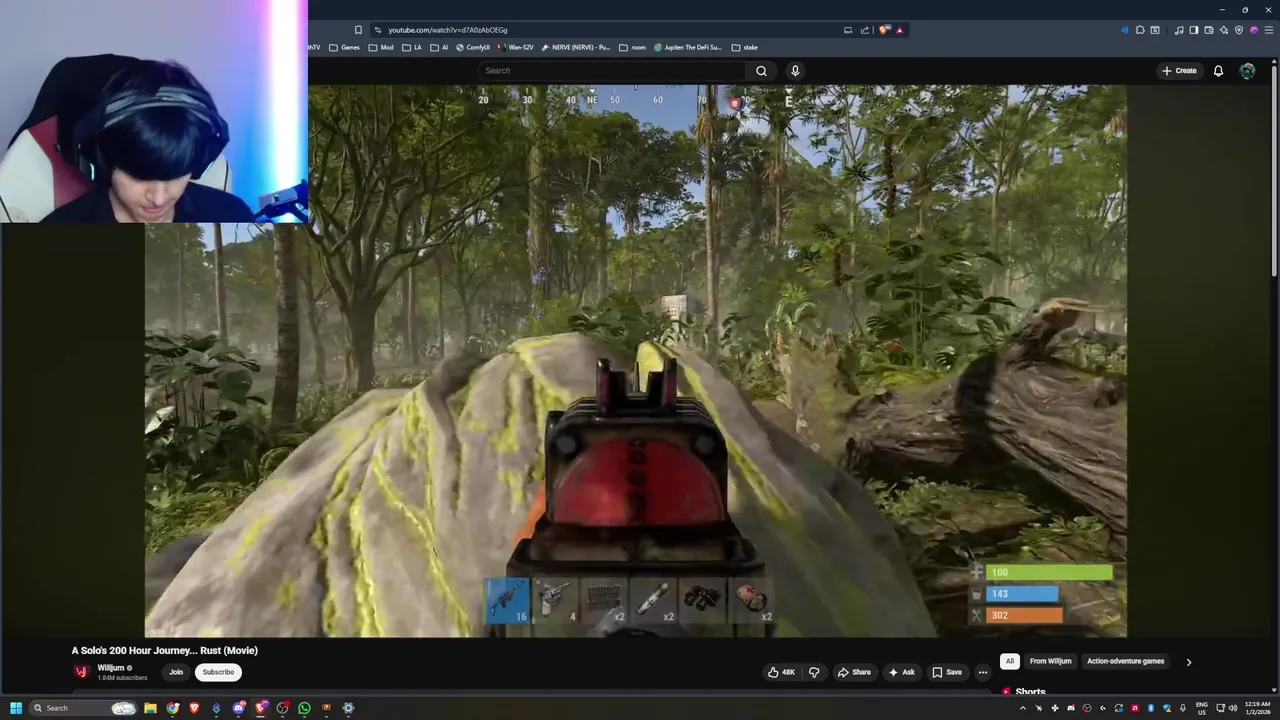Open Brave Shields lion icon

883,30
